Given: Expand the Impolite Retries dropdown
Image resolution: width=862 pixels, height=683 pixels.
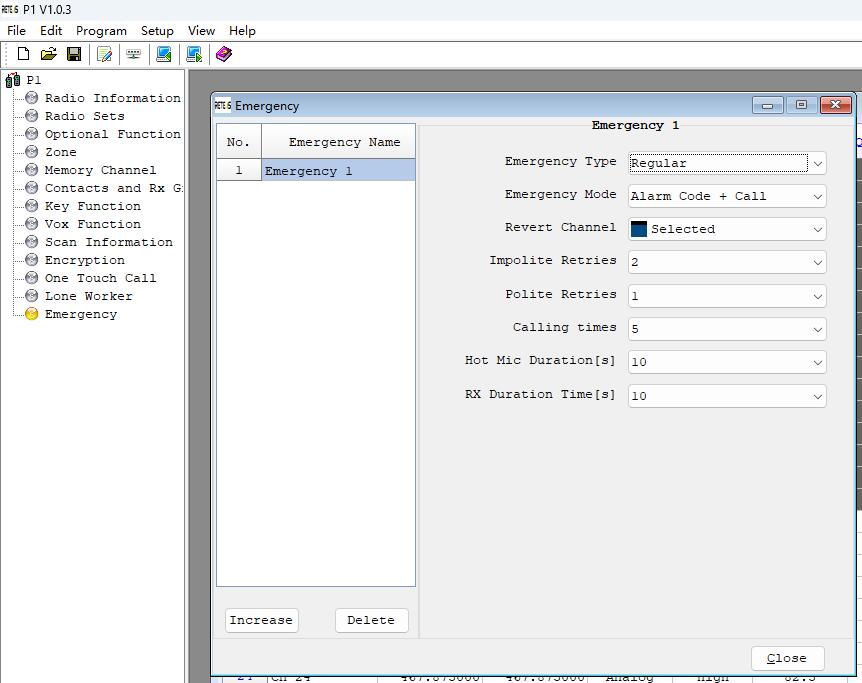Looking at the screenshot, I should click(727, 262).
